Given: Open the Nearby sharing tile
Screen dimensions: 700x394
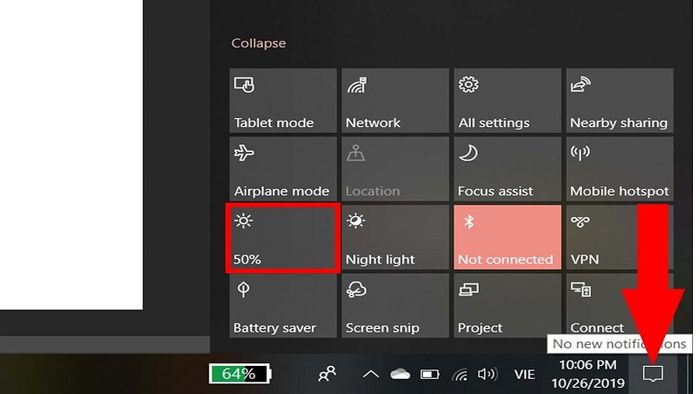Looking at the screenshot, I should point(620,100).
